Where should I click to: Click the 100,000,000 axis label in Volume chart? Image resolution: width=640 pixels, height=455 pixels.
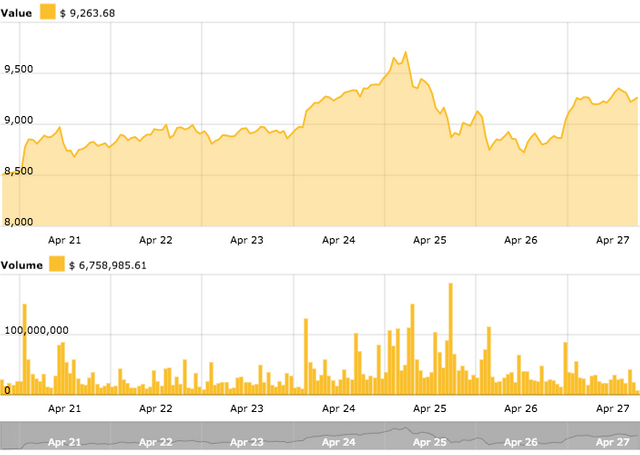[36, 330]
